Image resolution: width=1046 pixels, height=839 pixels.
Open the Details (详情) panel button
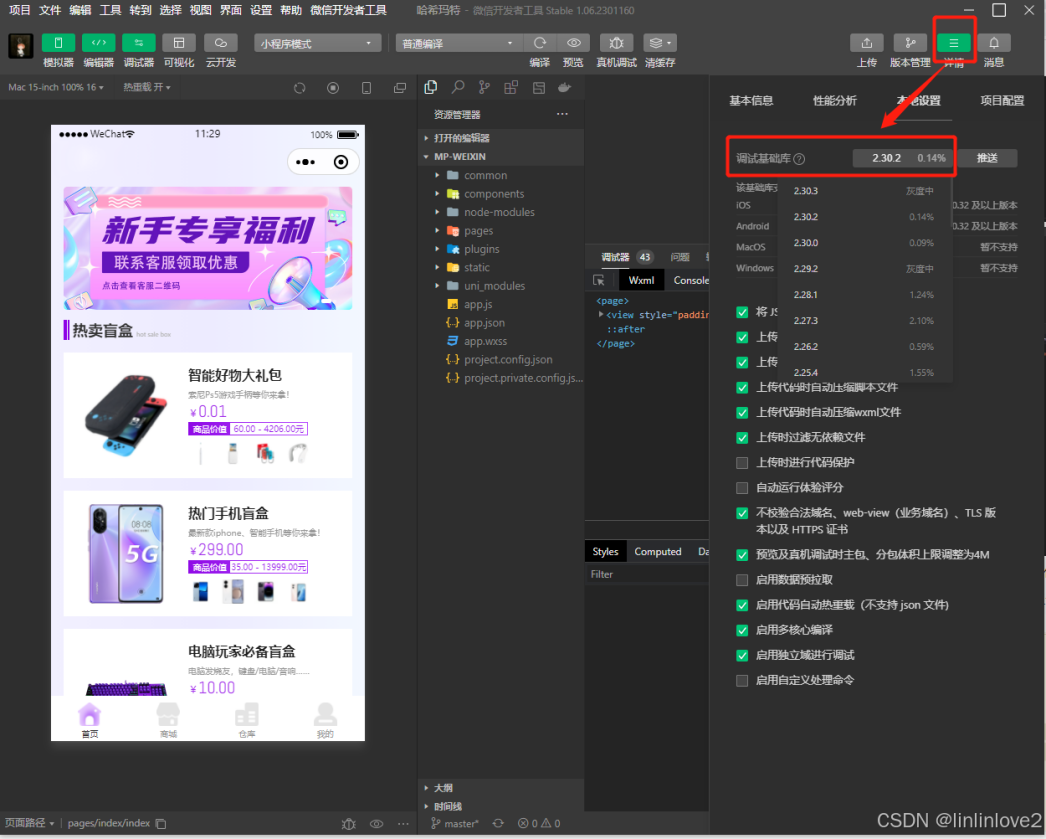(954, 43)
